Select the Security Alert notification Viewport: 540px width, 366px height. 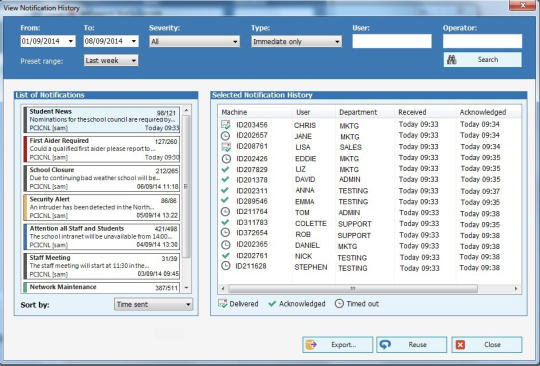(x=102, y=208)
